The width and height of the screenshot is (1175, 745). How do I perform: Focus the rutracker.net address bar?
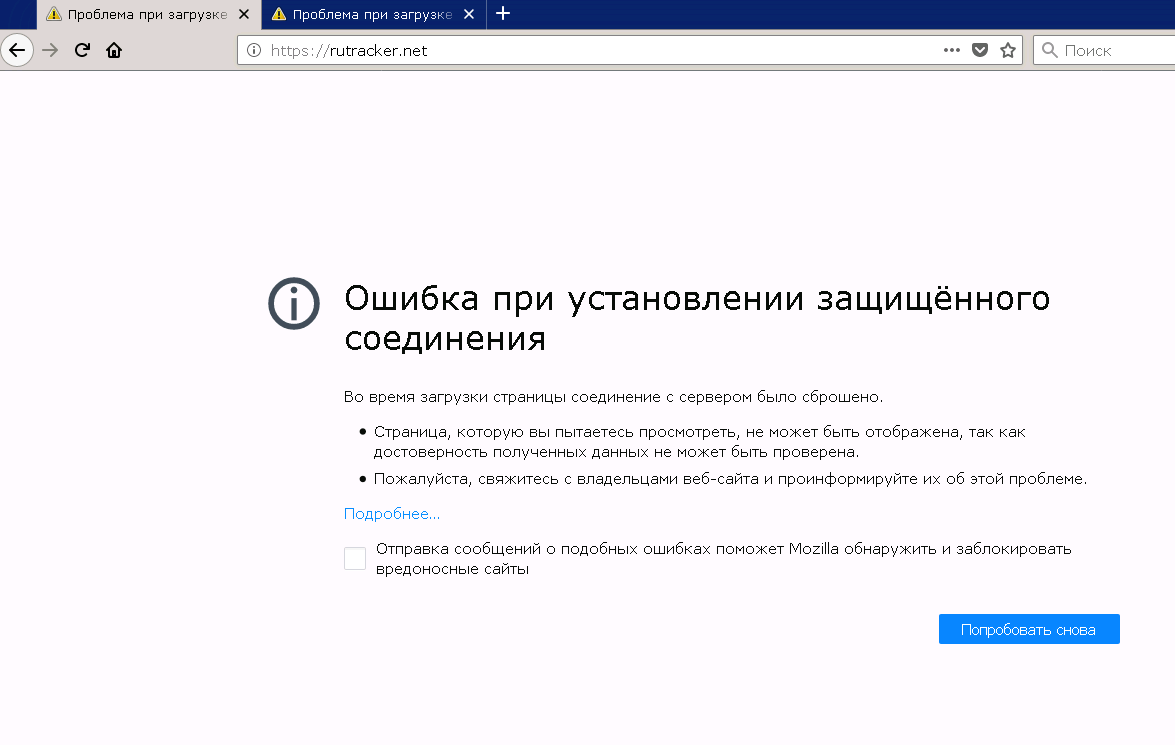point(600,50)
